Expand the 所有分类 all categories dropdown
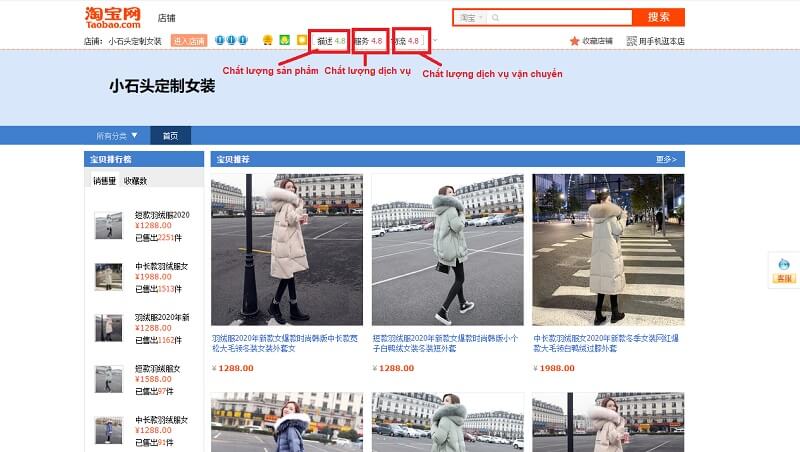800x452 pixels. pyautogui.click(x=117, y=136)
